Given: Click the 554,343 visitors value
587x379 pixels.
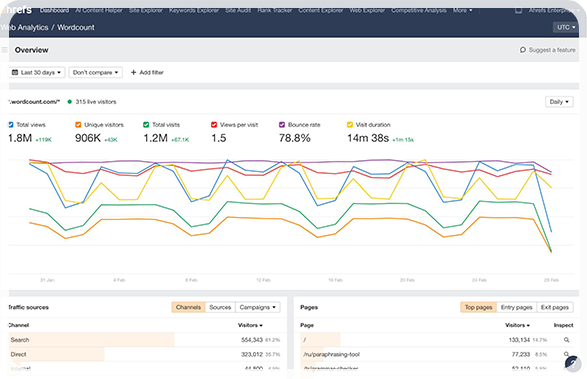Looking at the screenshot, I should point(252,340).
